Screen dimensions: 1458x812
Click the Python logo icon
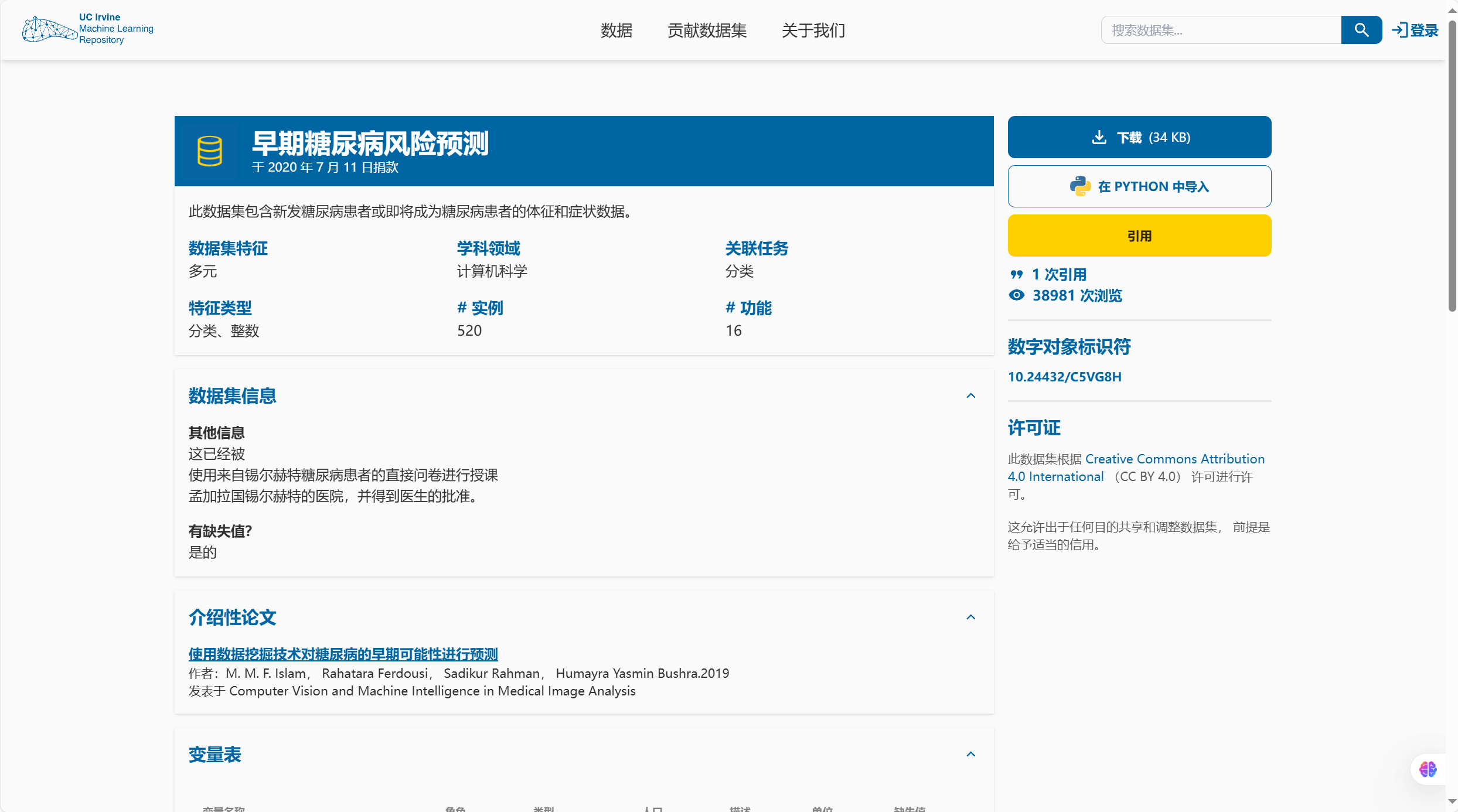point(1079,186)
